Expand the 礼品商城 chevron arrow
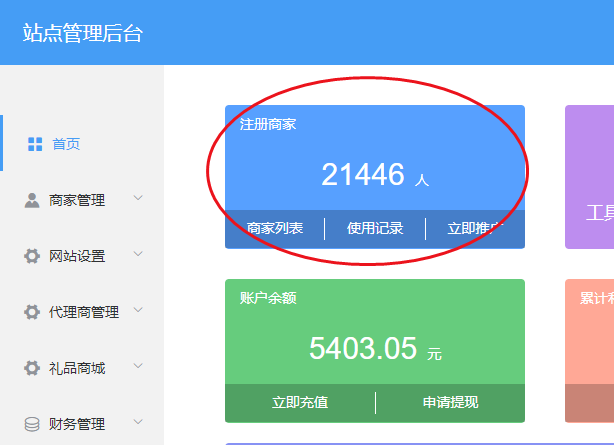This screenshot has width=614, height=445. (x=138, y=367)
